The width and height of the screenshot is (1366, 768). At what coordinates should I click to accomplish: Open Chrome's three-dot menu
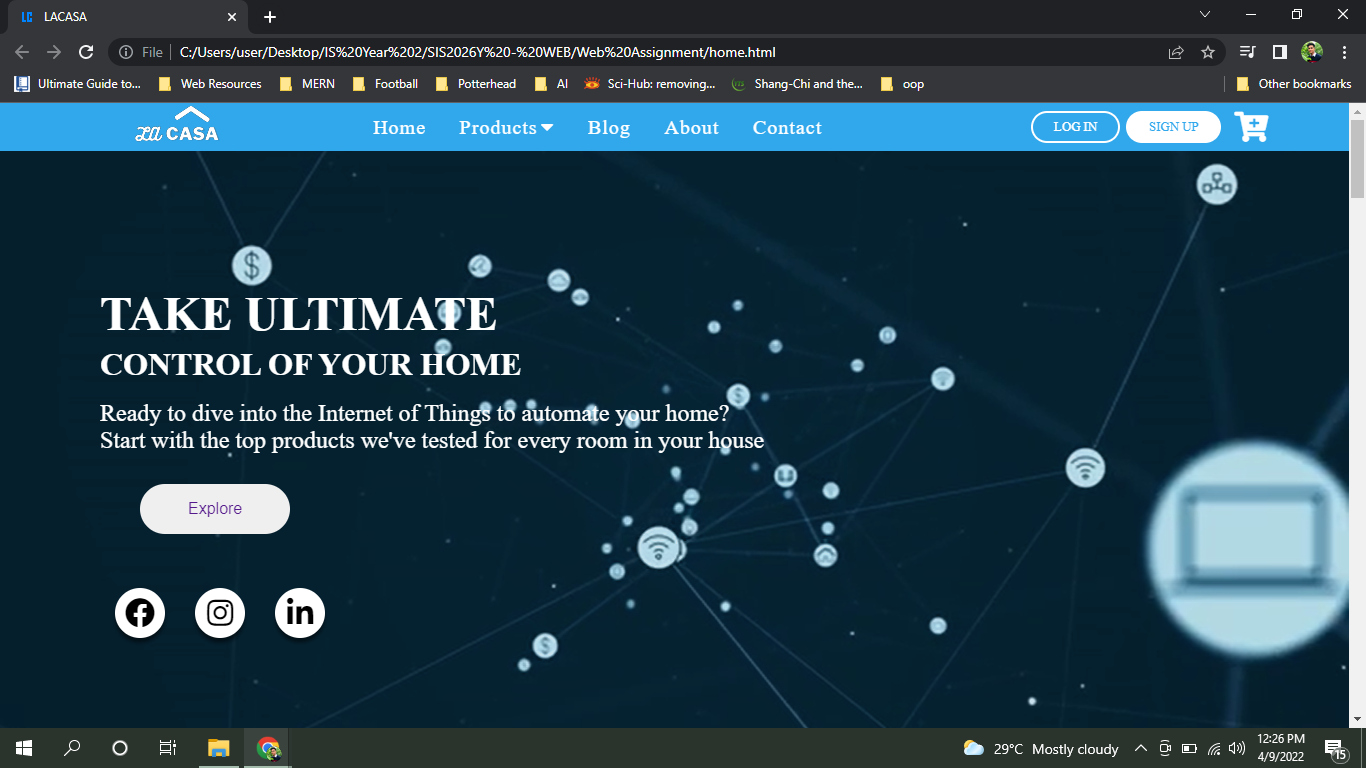(x=1344, y=52)
